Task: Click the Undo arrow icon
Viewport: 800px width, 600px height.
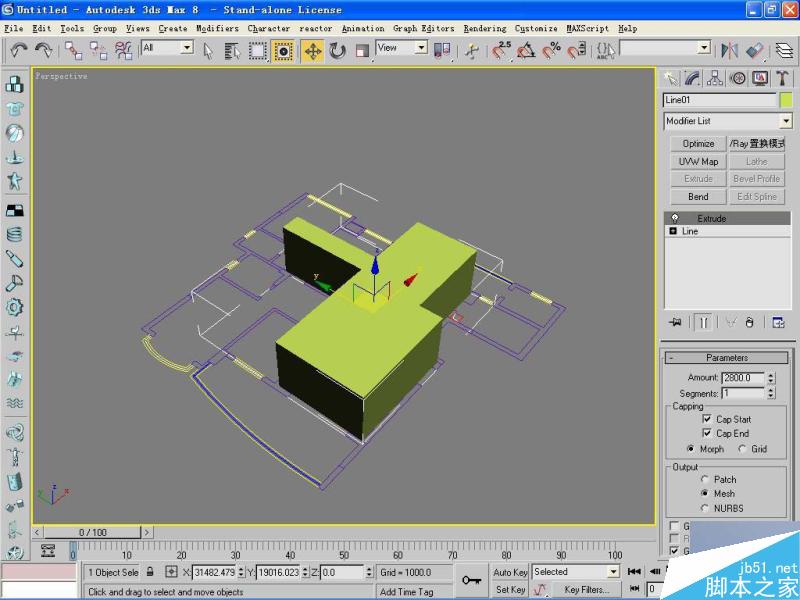Action: (19, 50)
